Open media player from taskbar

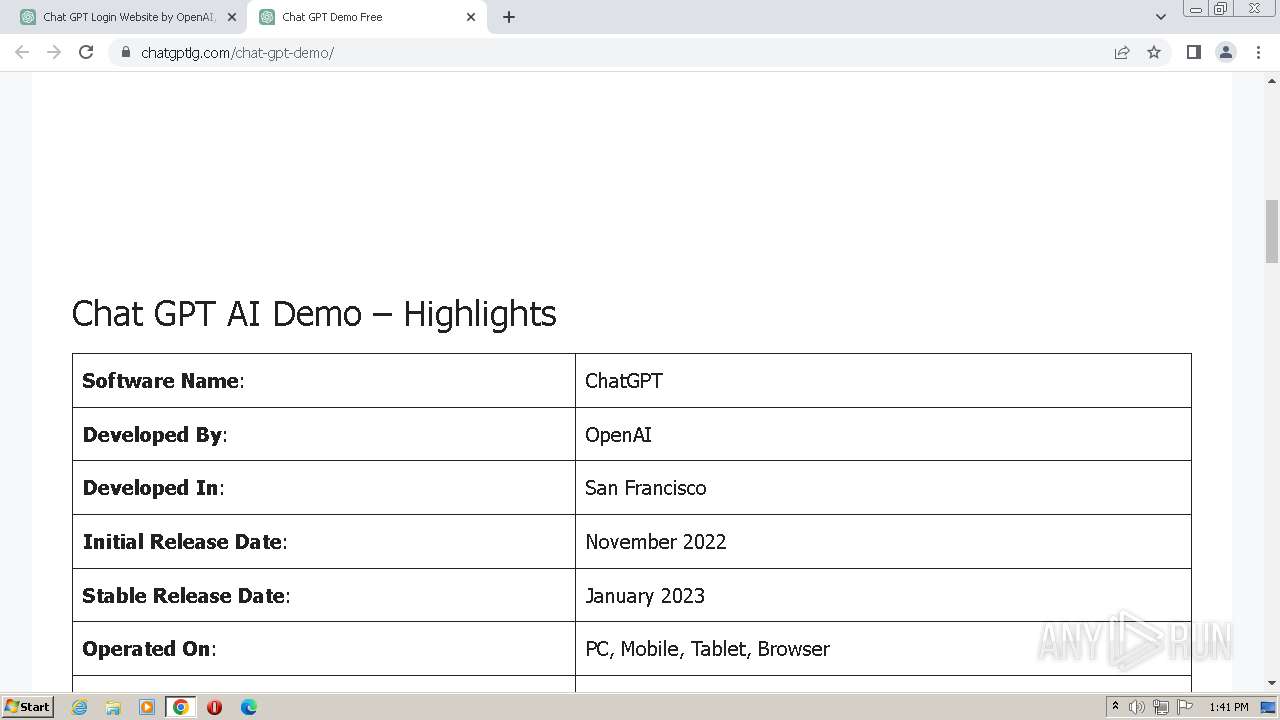[147, 707]
